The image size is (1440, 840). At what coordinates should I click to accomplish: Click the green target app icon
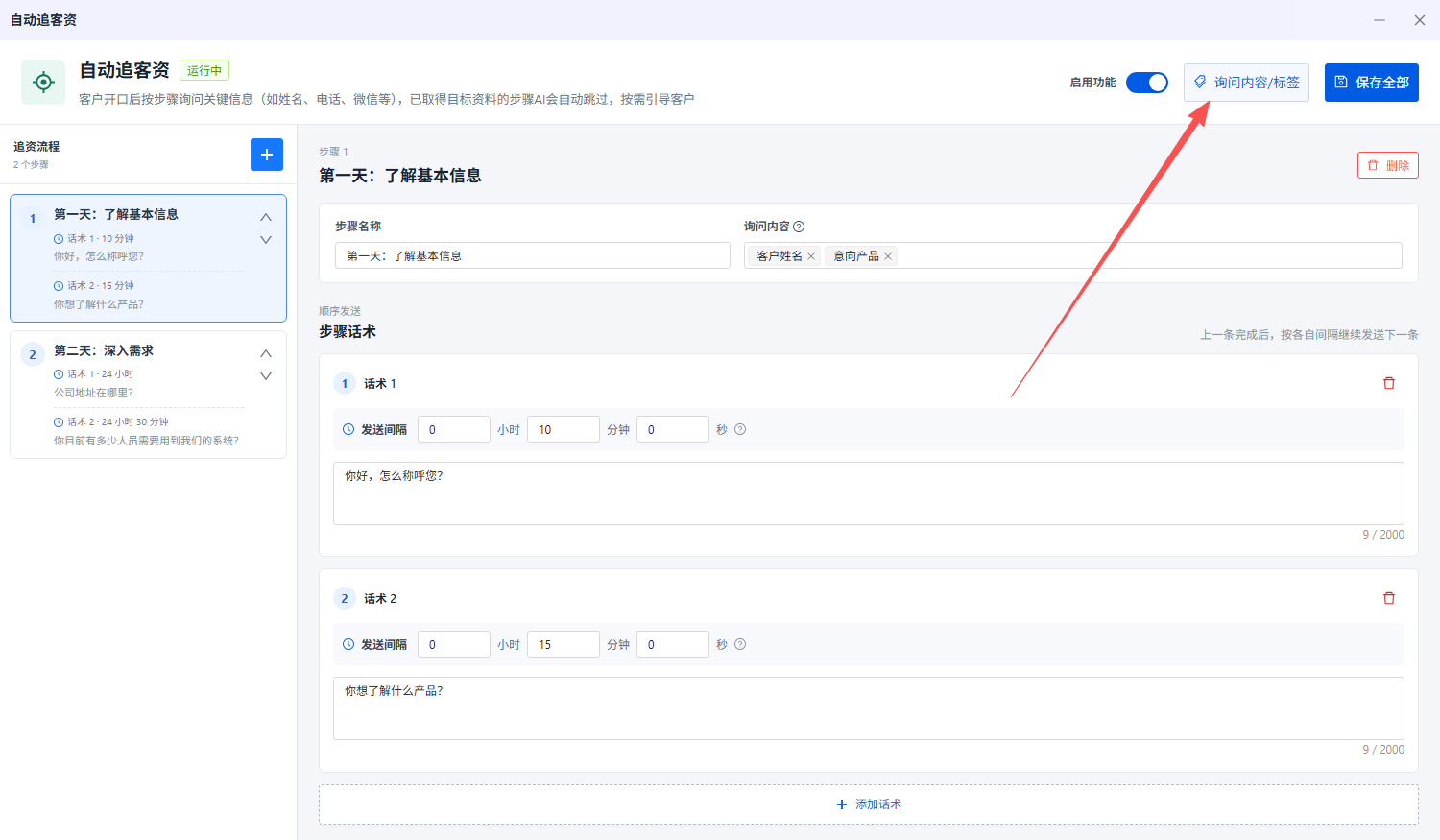coord(43,83)
